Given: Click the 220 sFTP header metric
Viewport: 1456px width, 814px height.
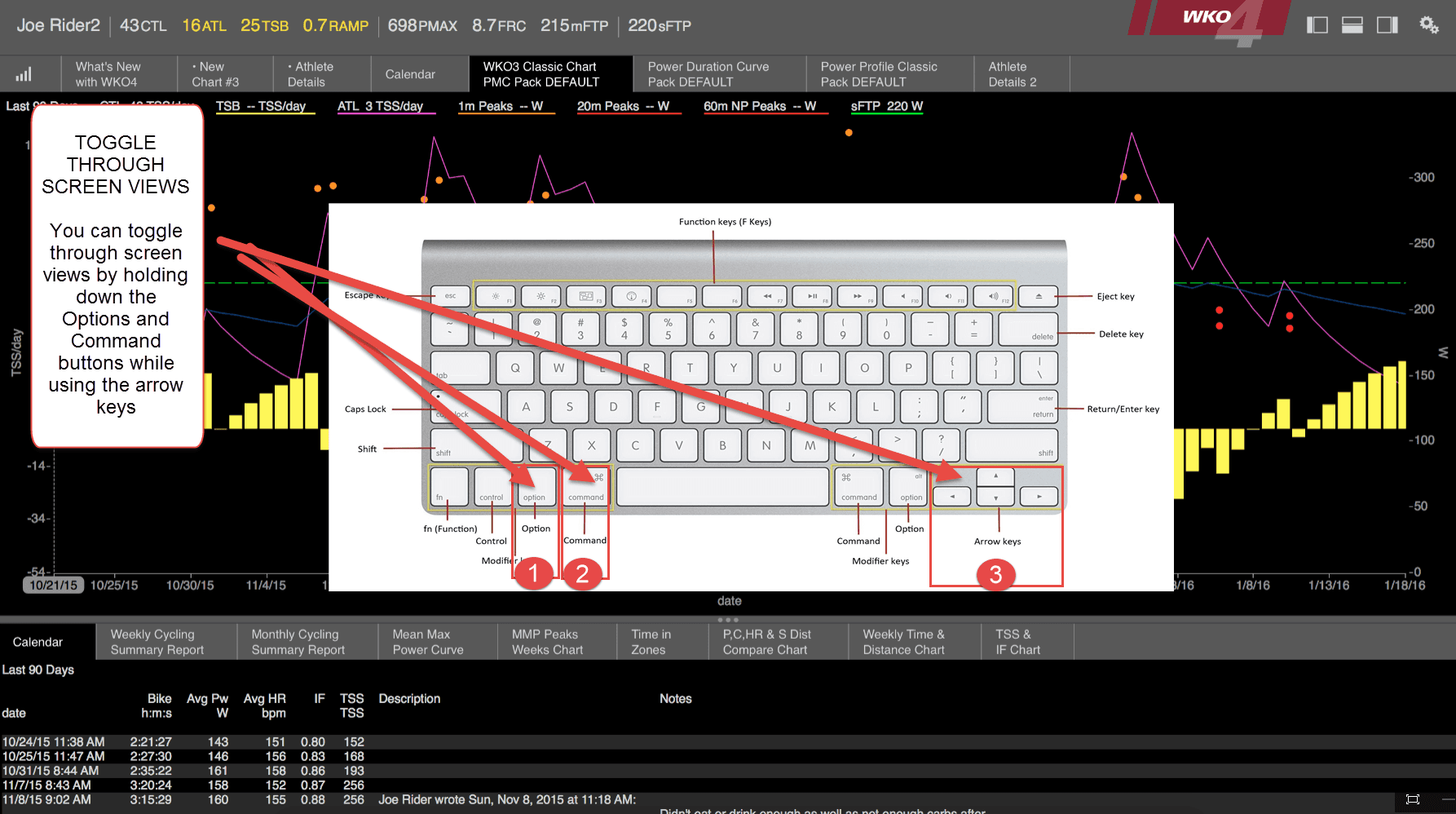Looking at the screenshot, I should 660,25.
